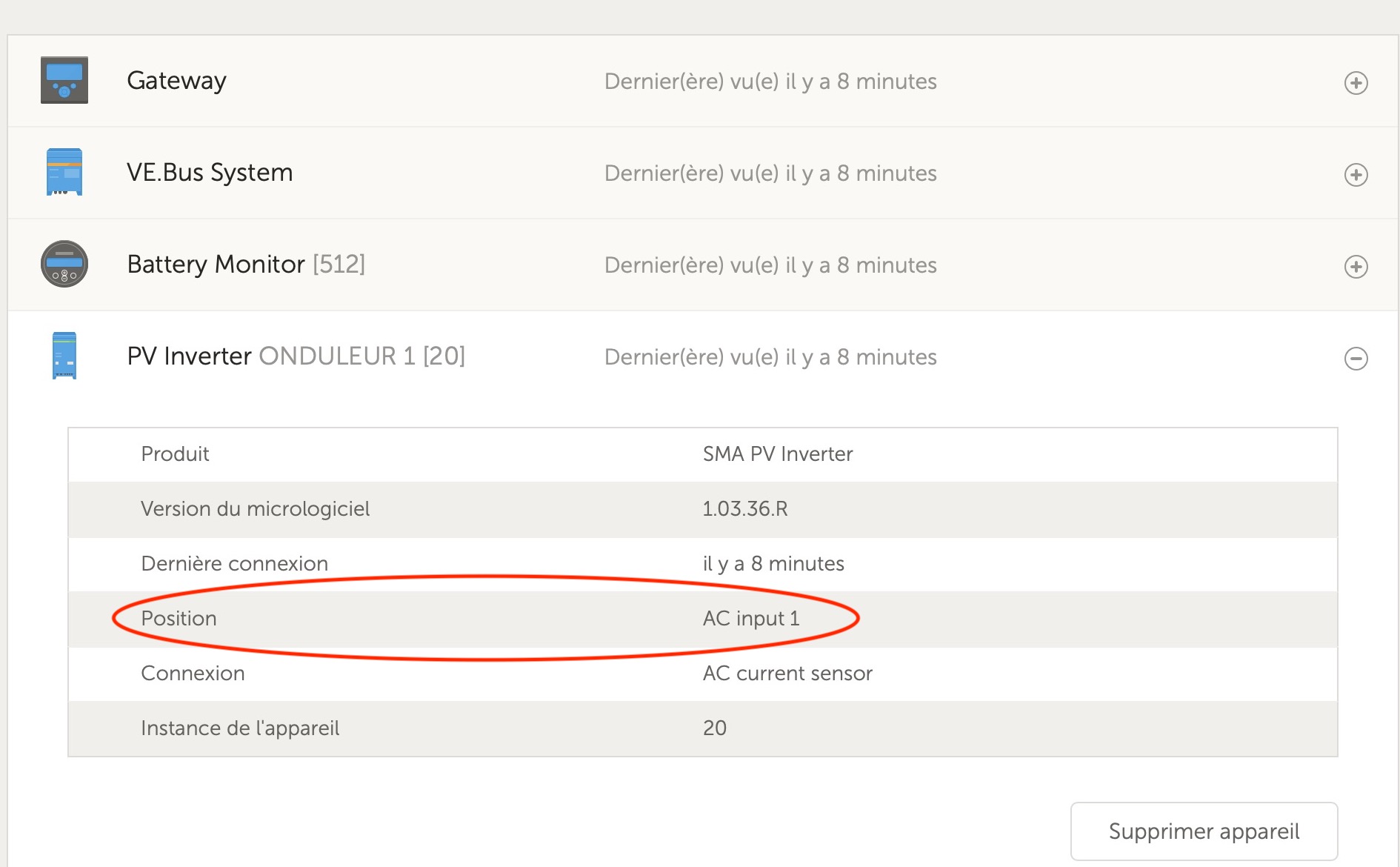
Task: Click the Connexion row label
Action: point(193,673)
